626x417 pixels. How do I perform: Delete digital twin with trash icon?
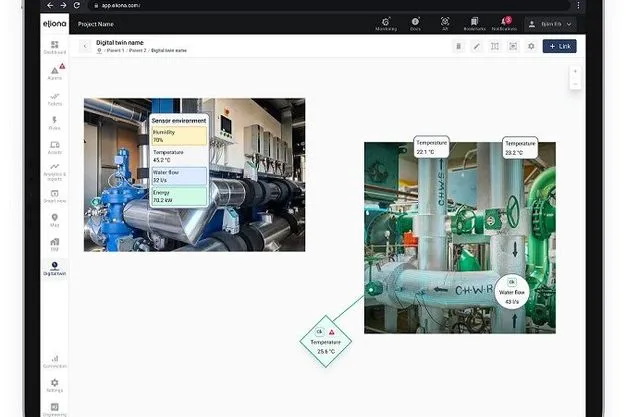[x=459, y=46]
